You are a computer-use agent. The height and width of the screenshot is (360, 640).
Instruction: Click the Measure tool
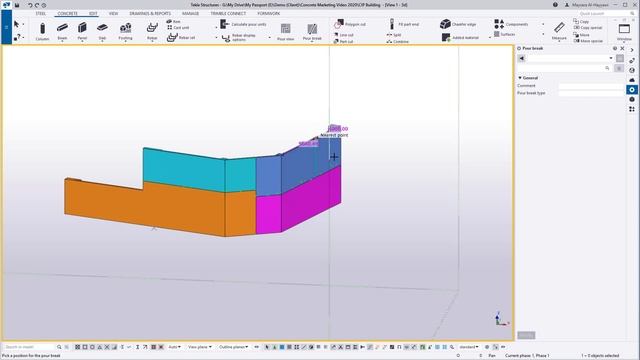coord(559,31)
